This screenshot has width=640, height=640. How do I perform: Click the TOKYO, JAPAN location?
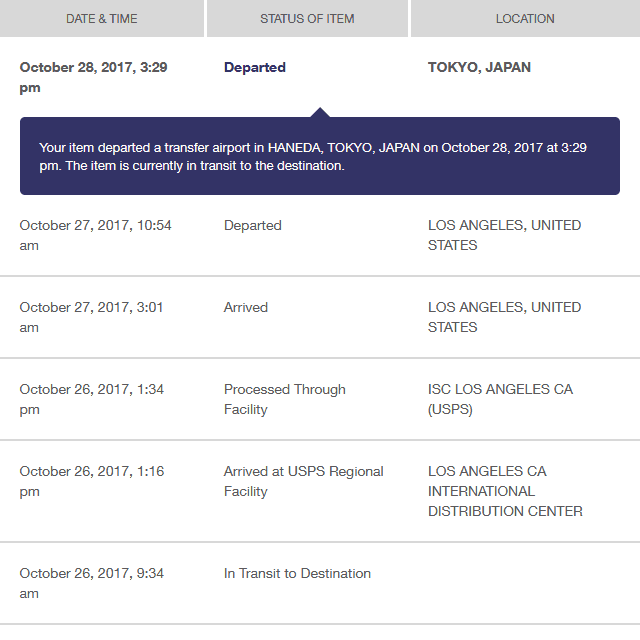(x=479, y=68)
